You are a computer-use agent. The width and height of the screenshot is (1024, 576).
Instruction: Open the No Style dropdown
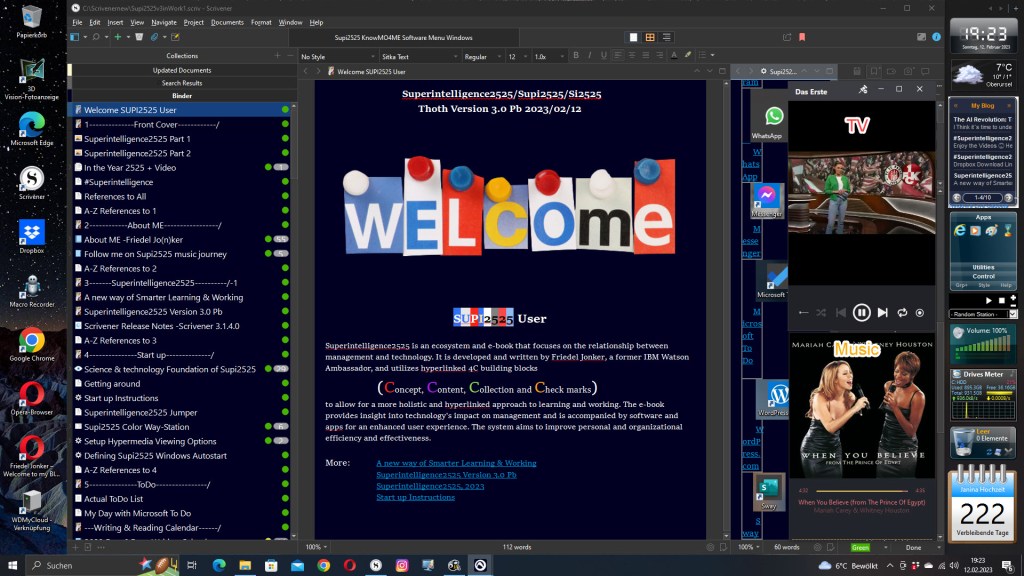pyautogui.click(x=335, y=57)
